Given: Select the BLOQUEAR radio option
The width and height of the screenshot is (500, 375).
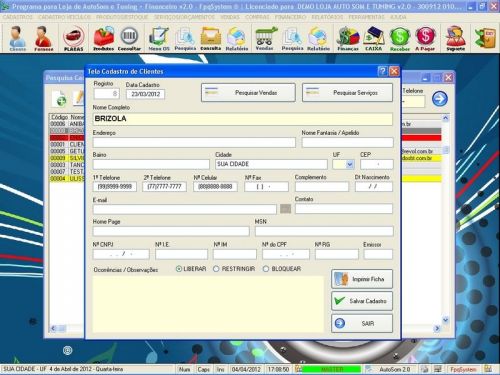Looking at the screenshot, I should [x=266, y=269].
